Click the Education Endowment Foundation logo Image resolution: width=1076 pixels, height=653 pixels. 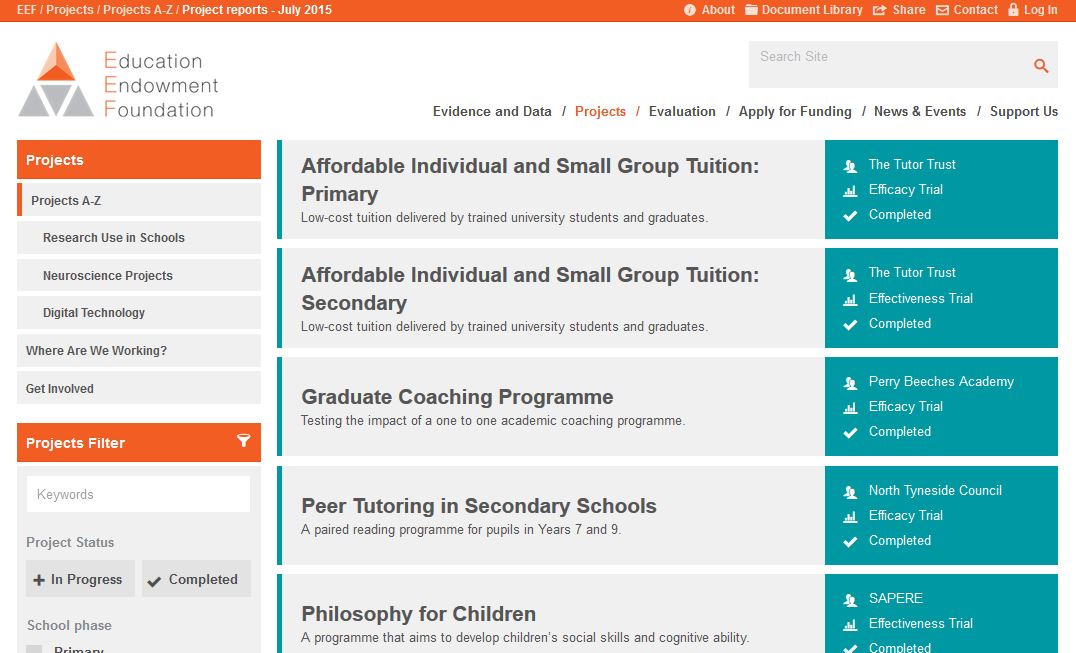click(118, 80)
